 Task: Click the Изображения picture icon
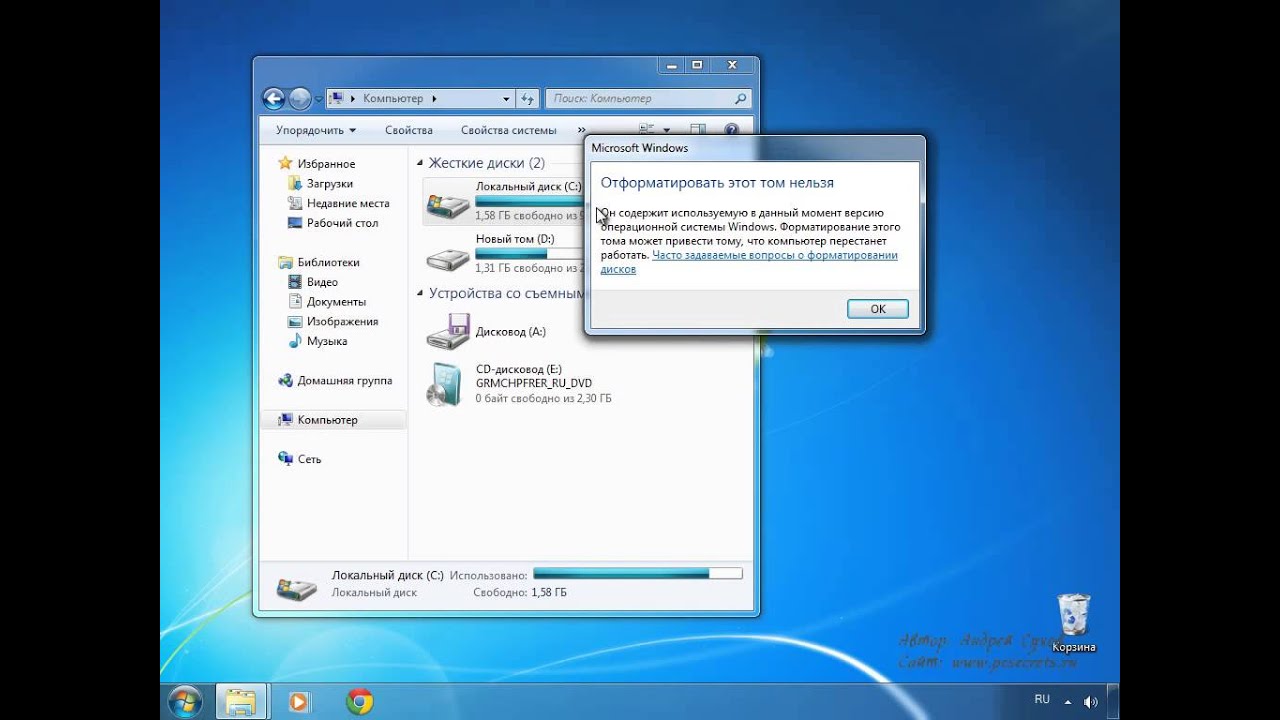click(295, 321)
